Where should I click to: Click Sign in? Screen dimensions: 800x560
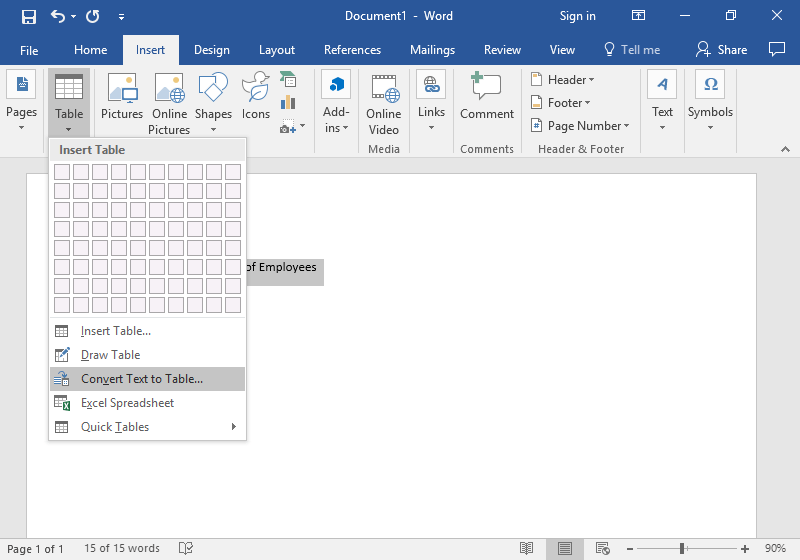[x=578, y=16]
